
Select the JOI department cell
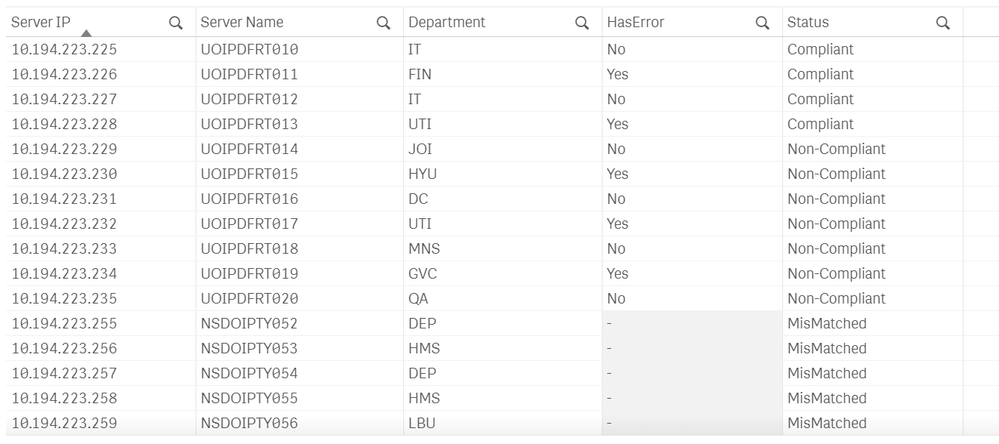pos(420,150)
